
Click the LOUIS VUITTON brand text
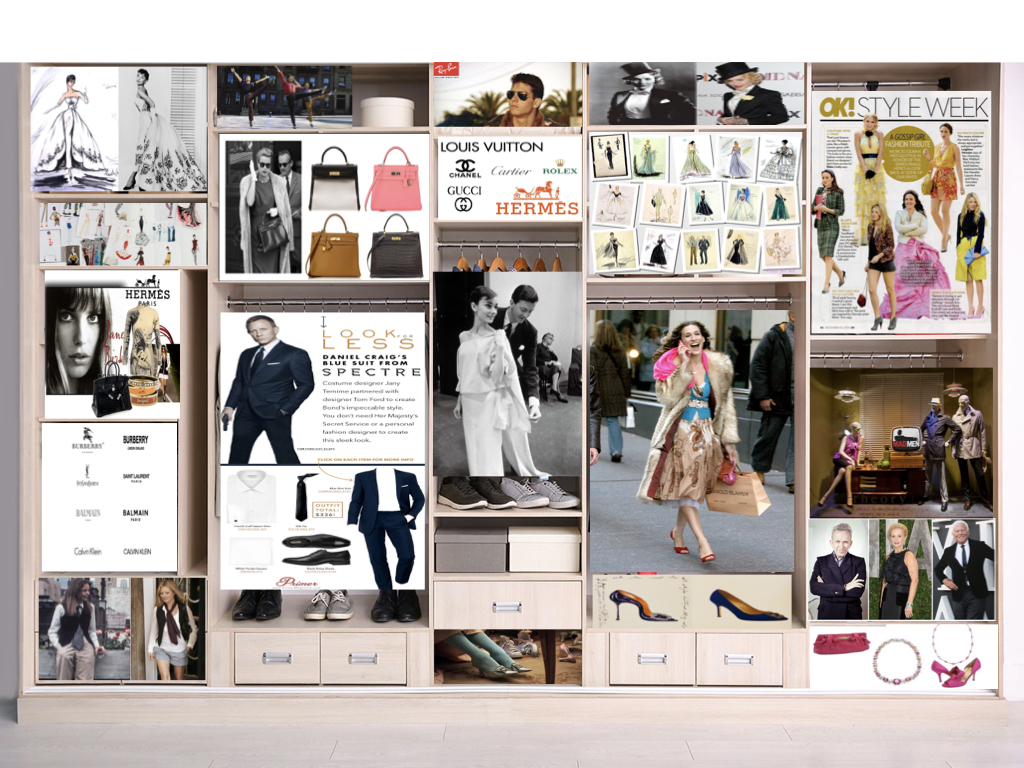(x=492, y=147)
